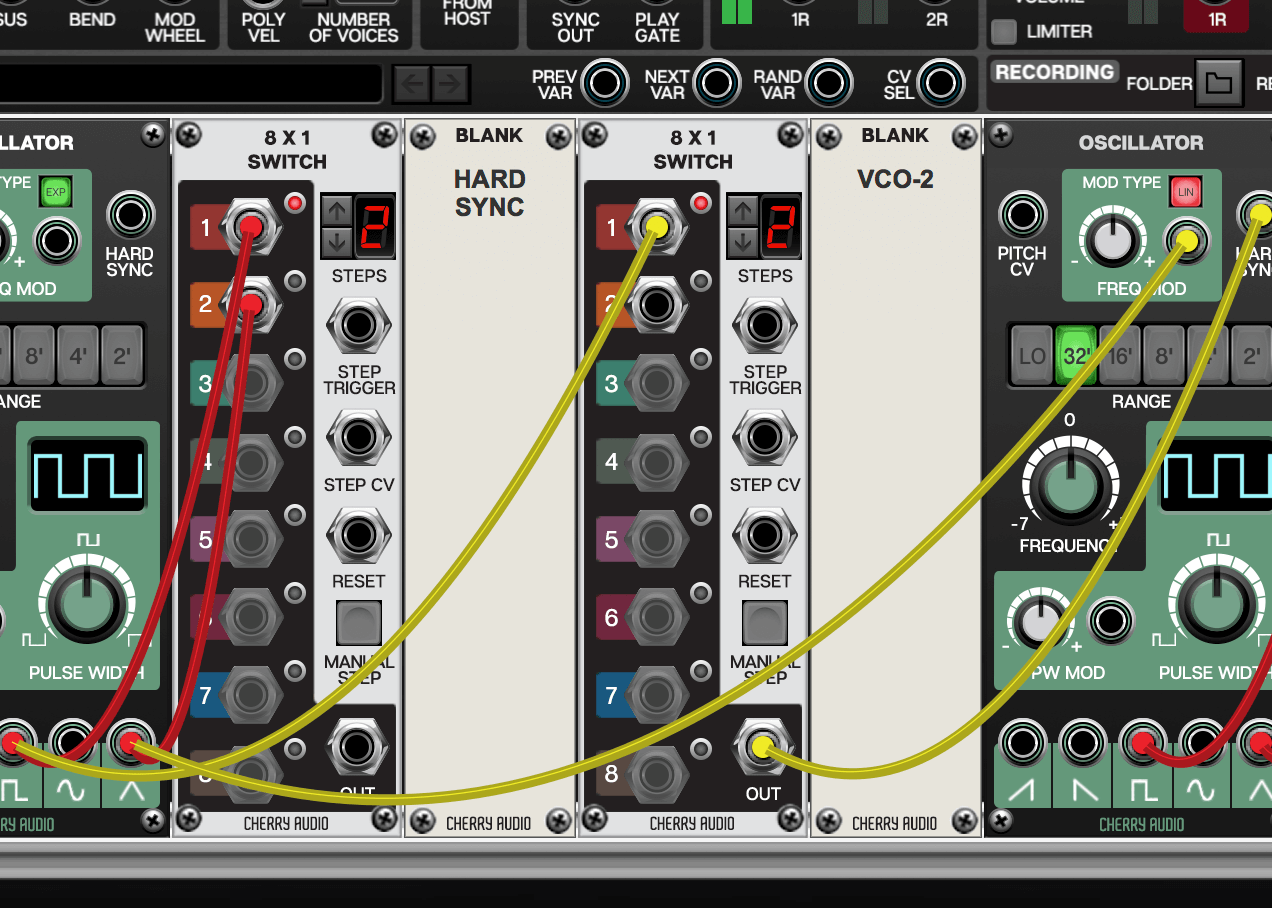Increase steps on left 8x1 switch

coord(336,210)
